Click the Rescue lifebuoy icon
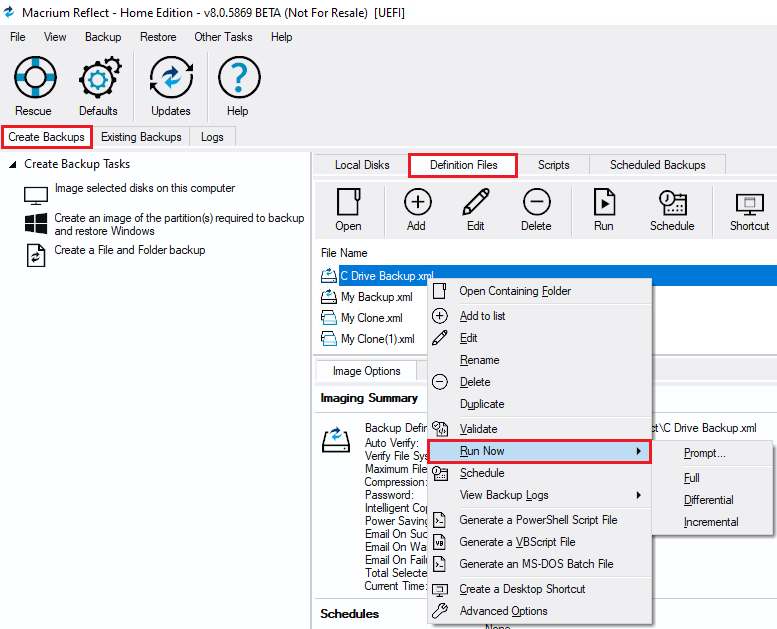777x629 pixels. point(35,77)
